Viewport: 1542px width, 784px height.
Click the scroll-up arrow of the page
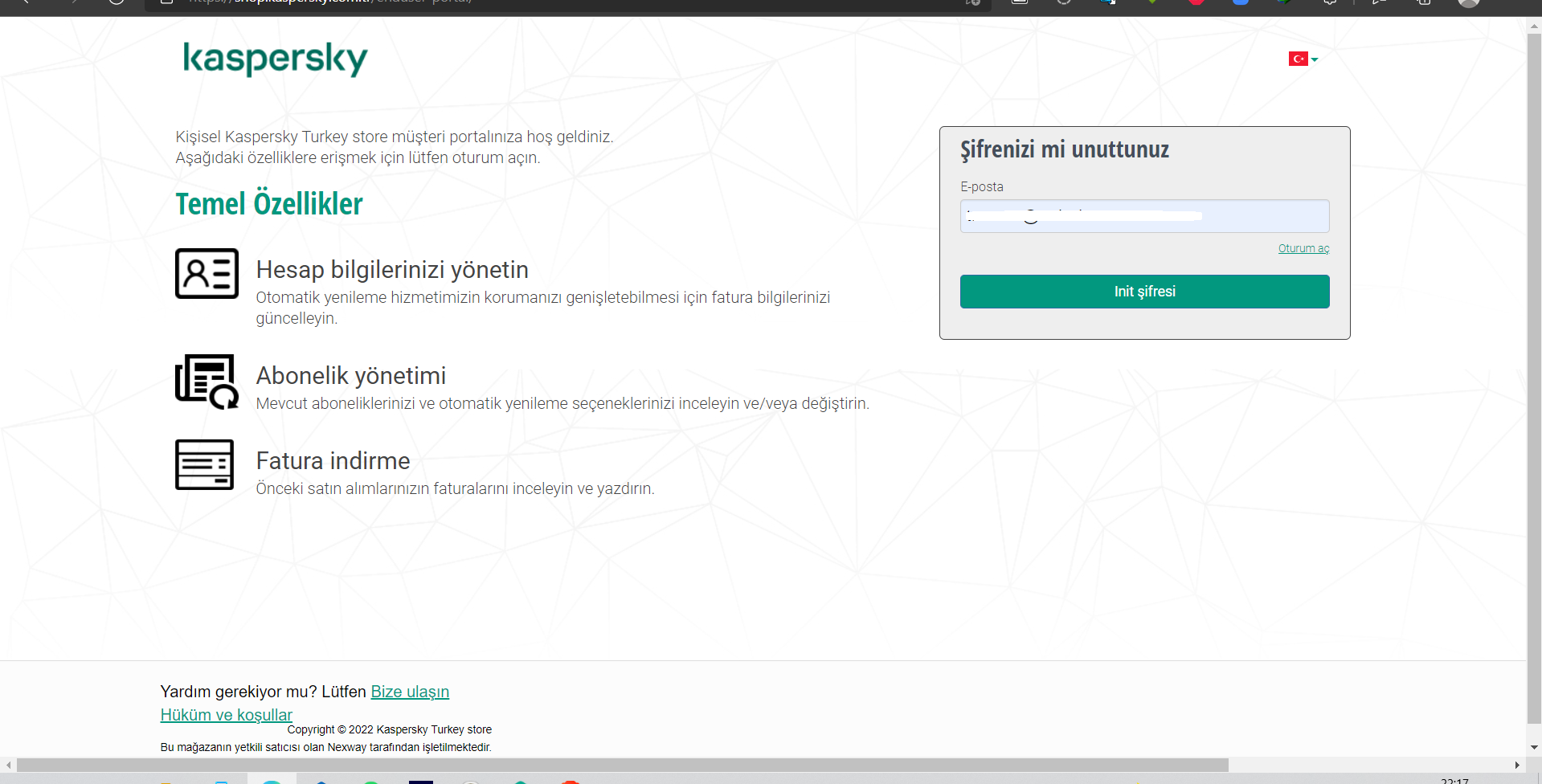tap(1534, 26)
